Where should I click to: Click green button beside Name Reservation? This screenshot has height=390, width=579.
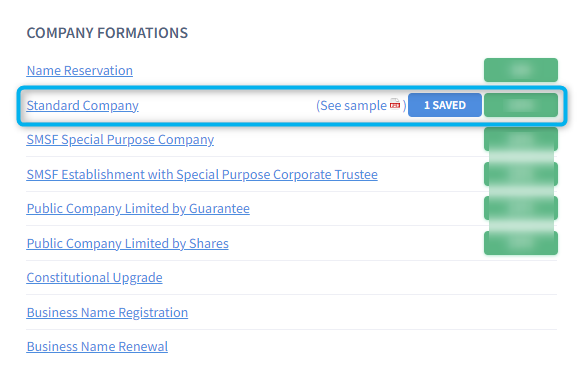pyautogui.click(x=521, y=70)
